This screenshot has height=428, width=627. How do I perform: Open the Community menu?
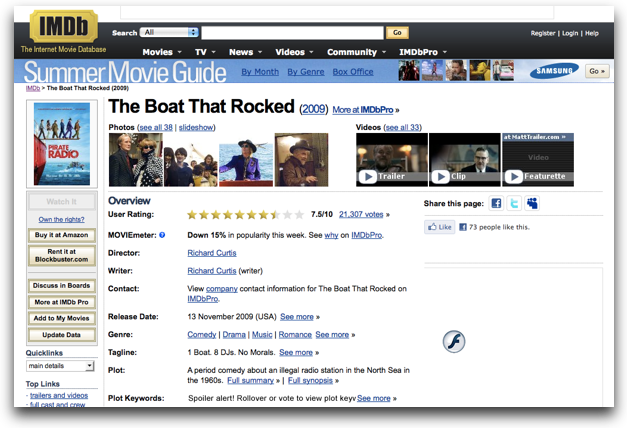pyautogui.click(x=356, y=52)
